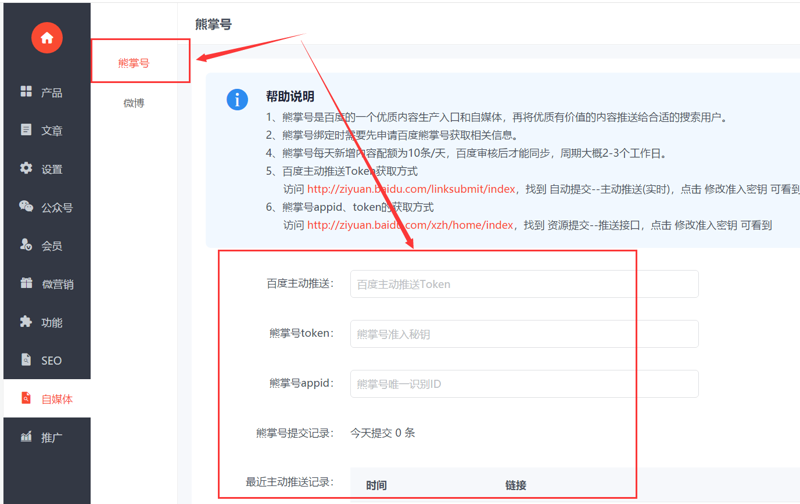Open the ziyuan.baidu.com/linksubmit/index link

point(411,189)
